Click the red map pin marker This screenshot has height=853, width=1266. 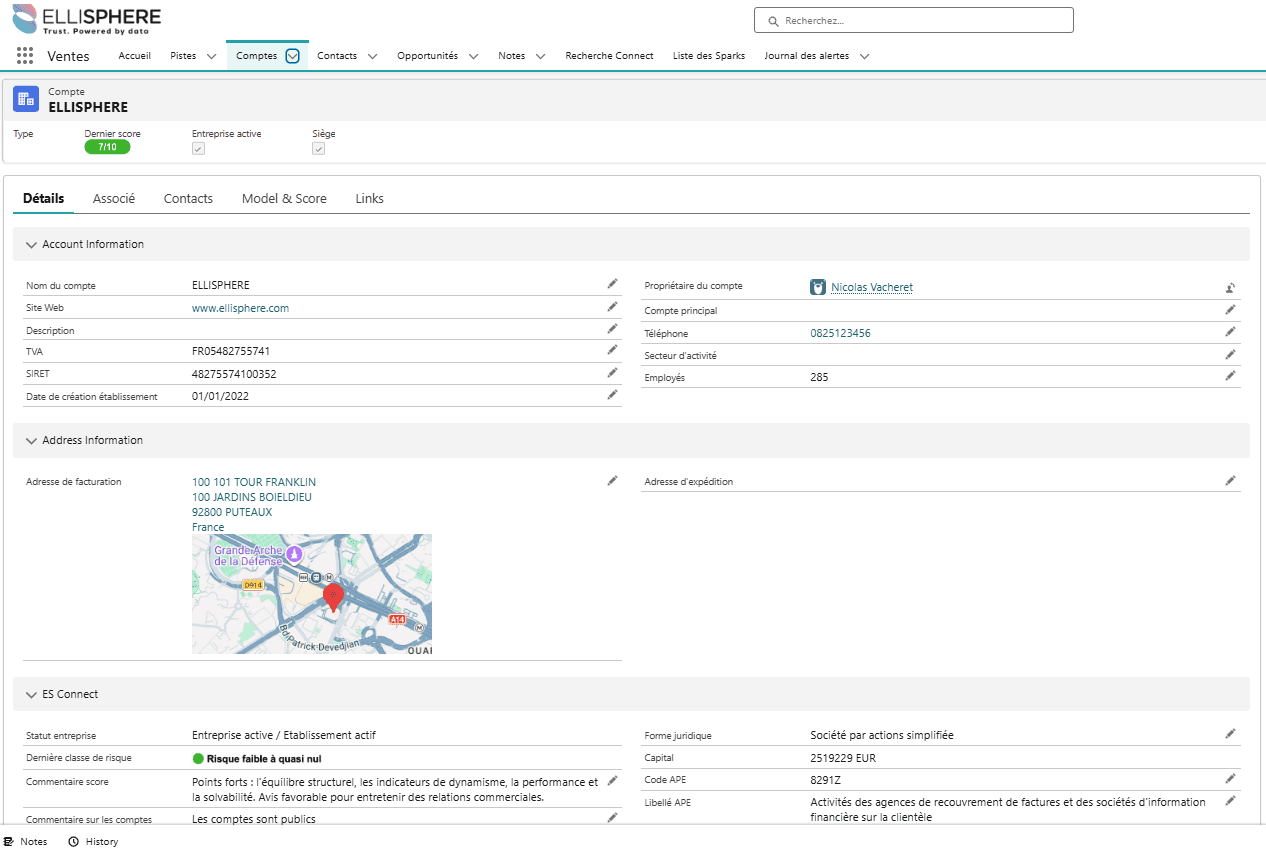click(334, 598)
